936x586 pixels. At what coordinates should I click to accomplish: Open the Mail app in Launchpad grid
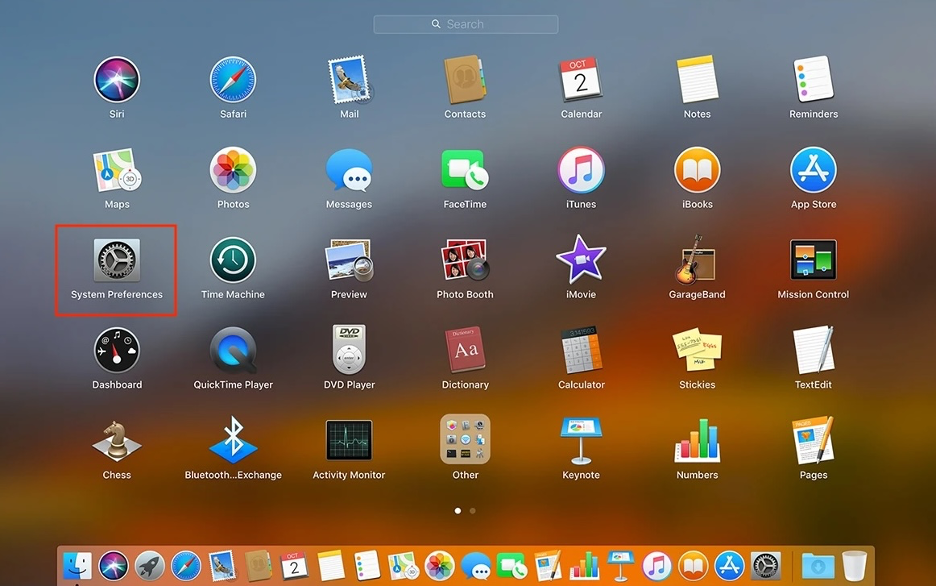(349, 79)
